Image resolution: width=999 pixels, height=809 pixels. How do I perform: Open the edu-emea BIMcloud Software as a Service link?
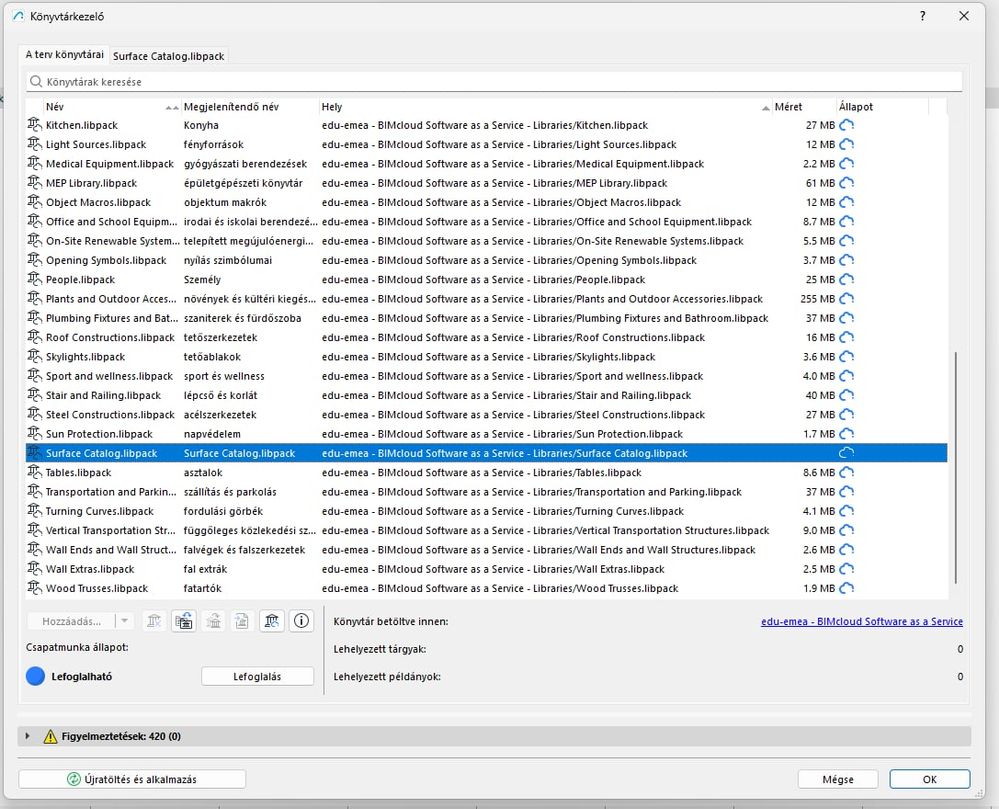click(861, 622)
